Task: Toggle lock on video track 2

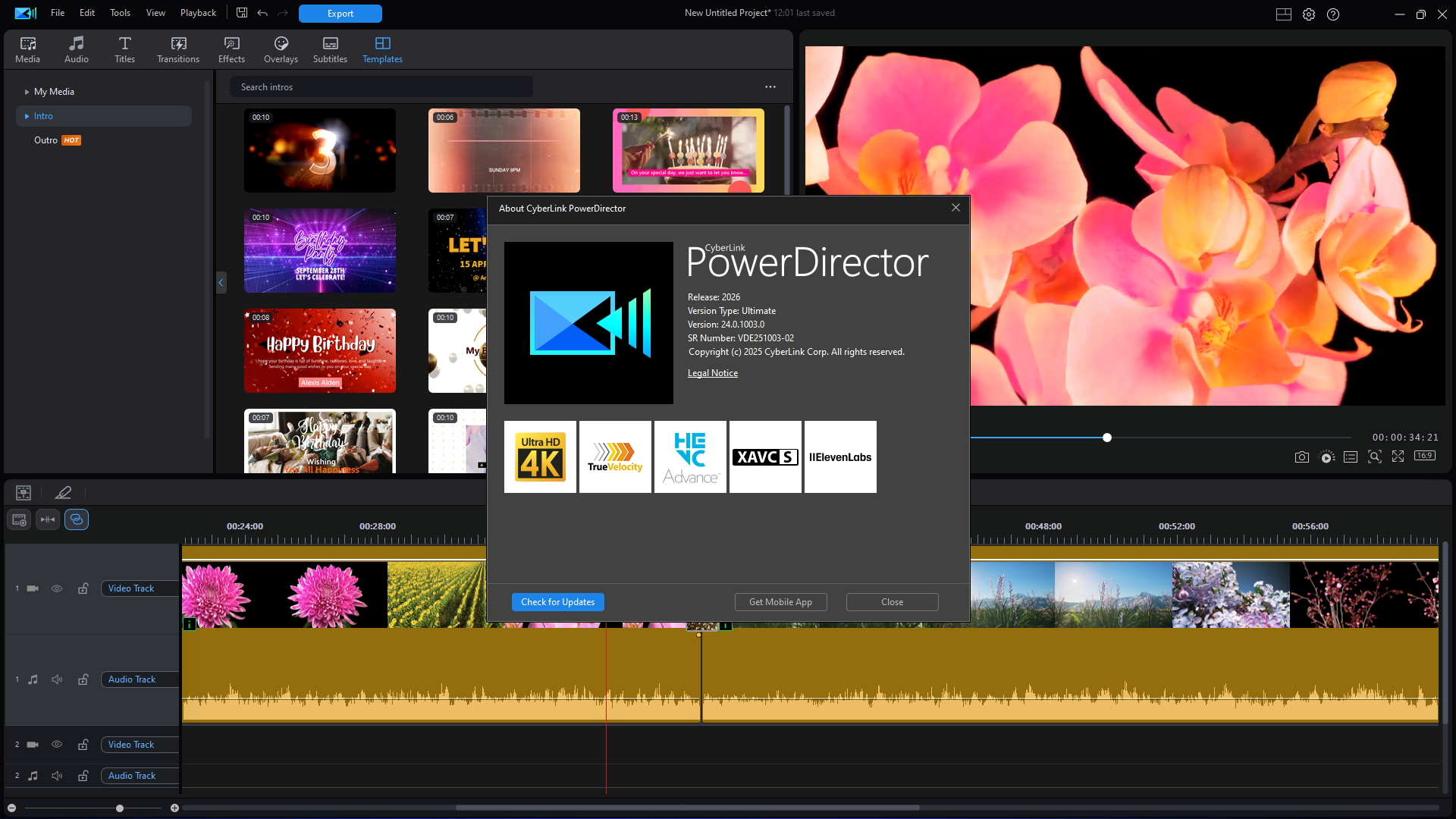Action: pos(83,745)
